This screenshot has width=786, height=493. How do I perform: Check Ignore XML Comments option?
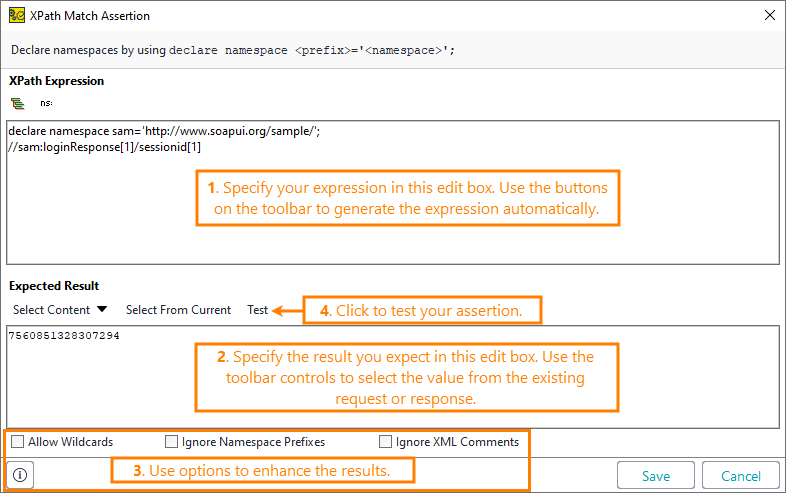385,441
